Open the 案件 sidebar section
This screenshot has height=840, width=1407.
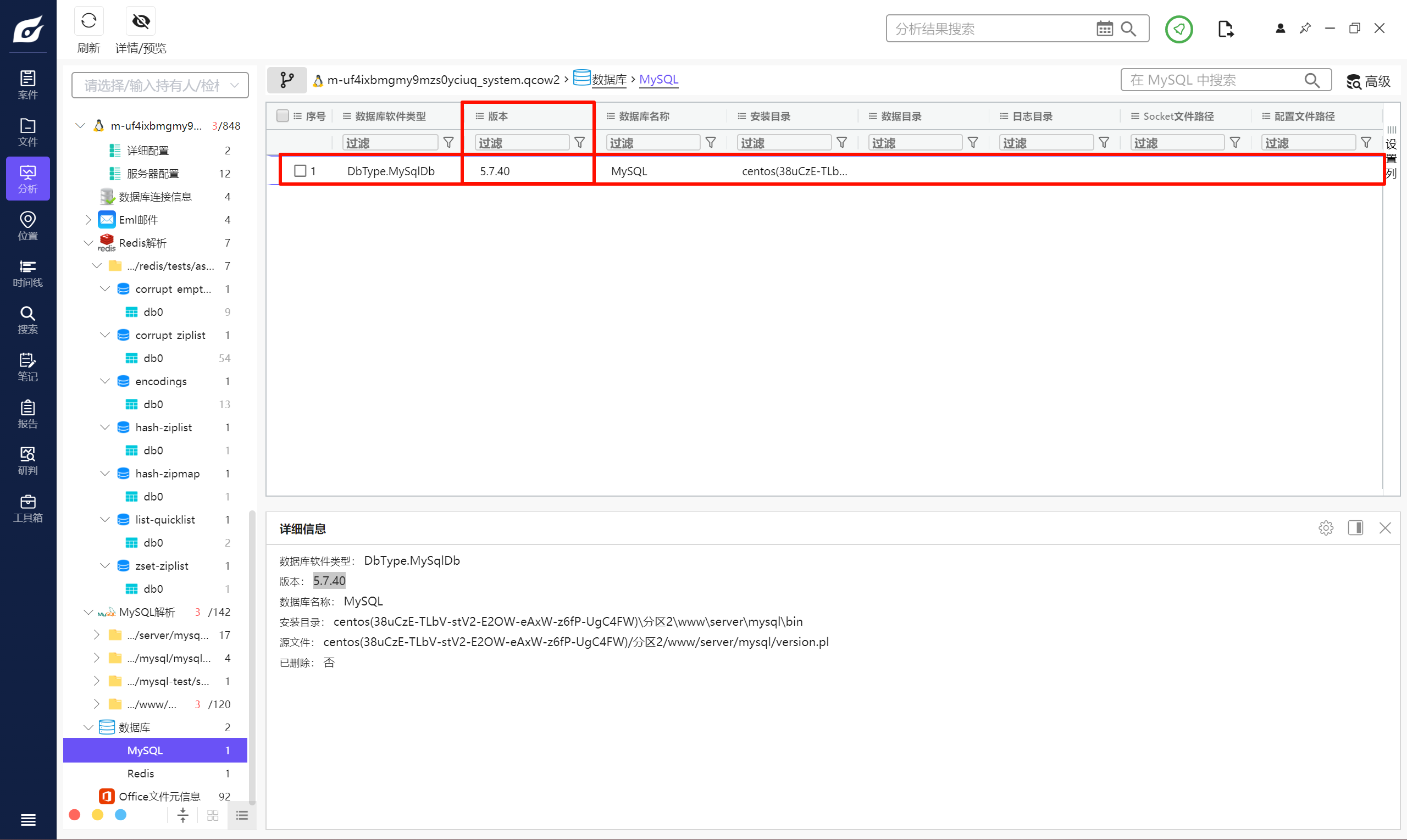click(27, 85)
